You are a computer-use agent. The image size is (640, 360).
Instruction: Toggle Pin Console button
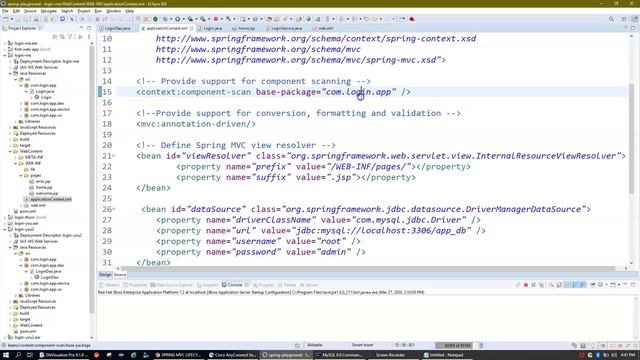click(592, 285)
